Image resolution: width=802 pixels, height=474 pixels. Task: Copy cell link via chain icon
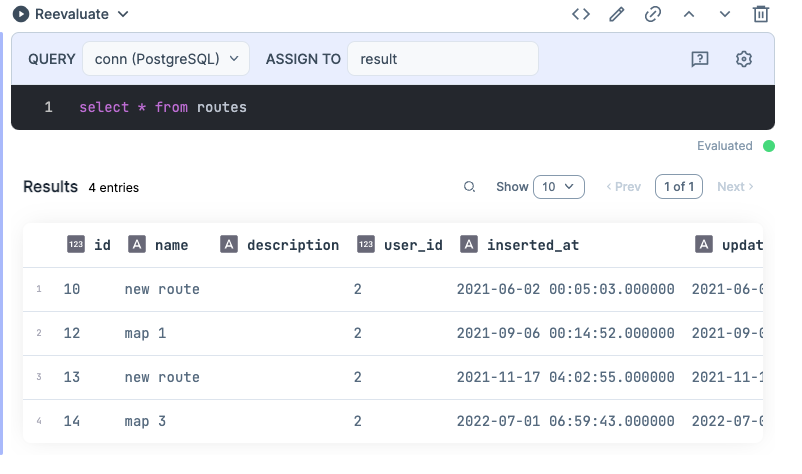[653, 14]
